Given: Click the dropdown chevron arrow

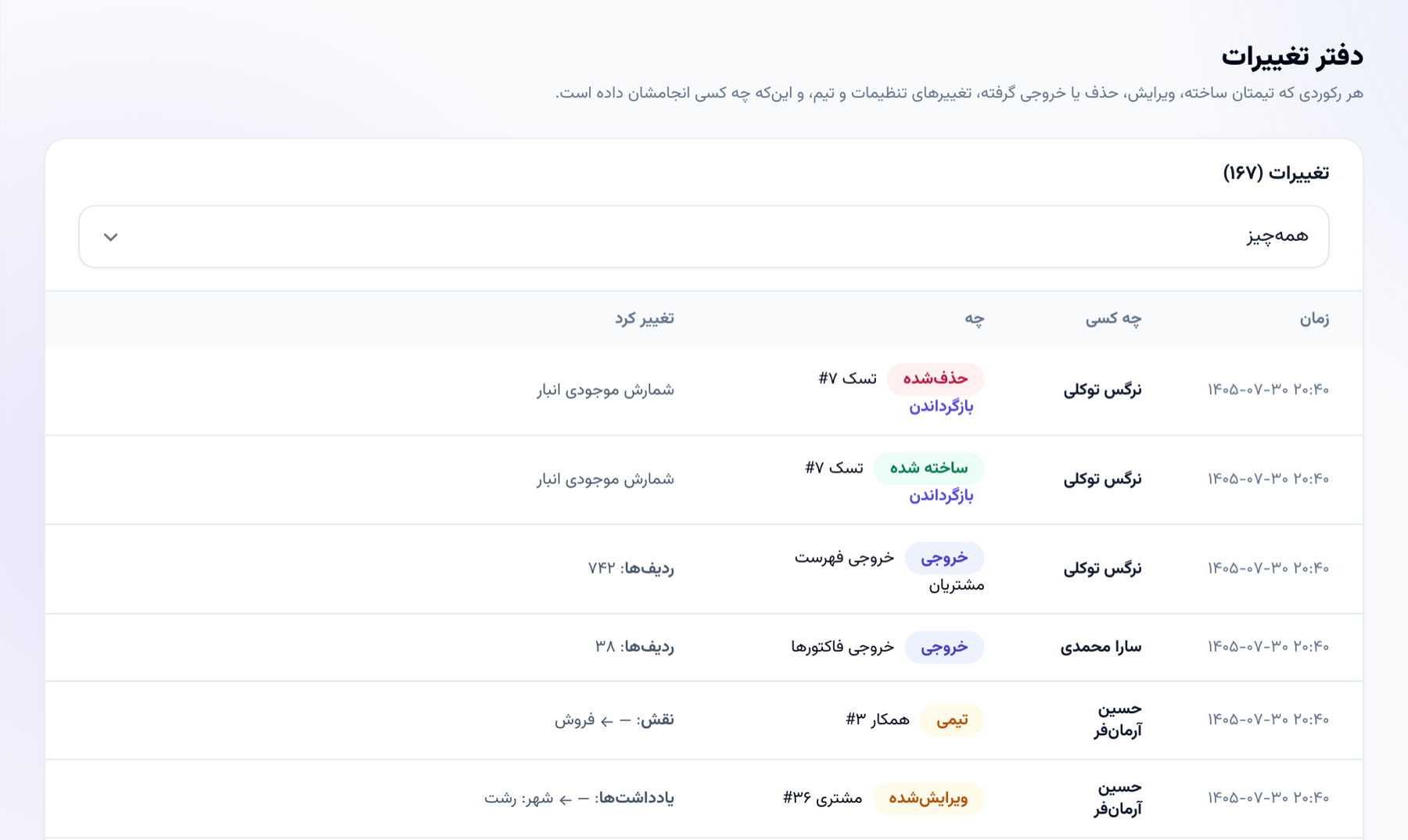Looking at the screenshot, I should point(110,237).
